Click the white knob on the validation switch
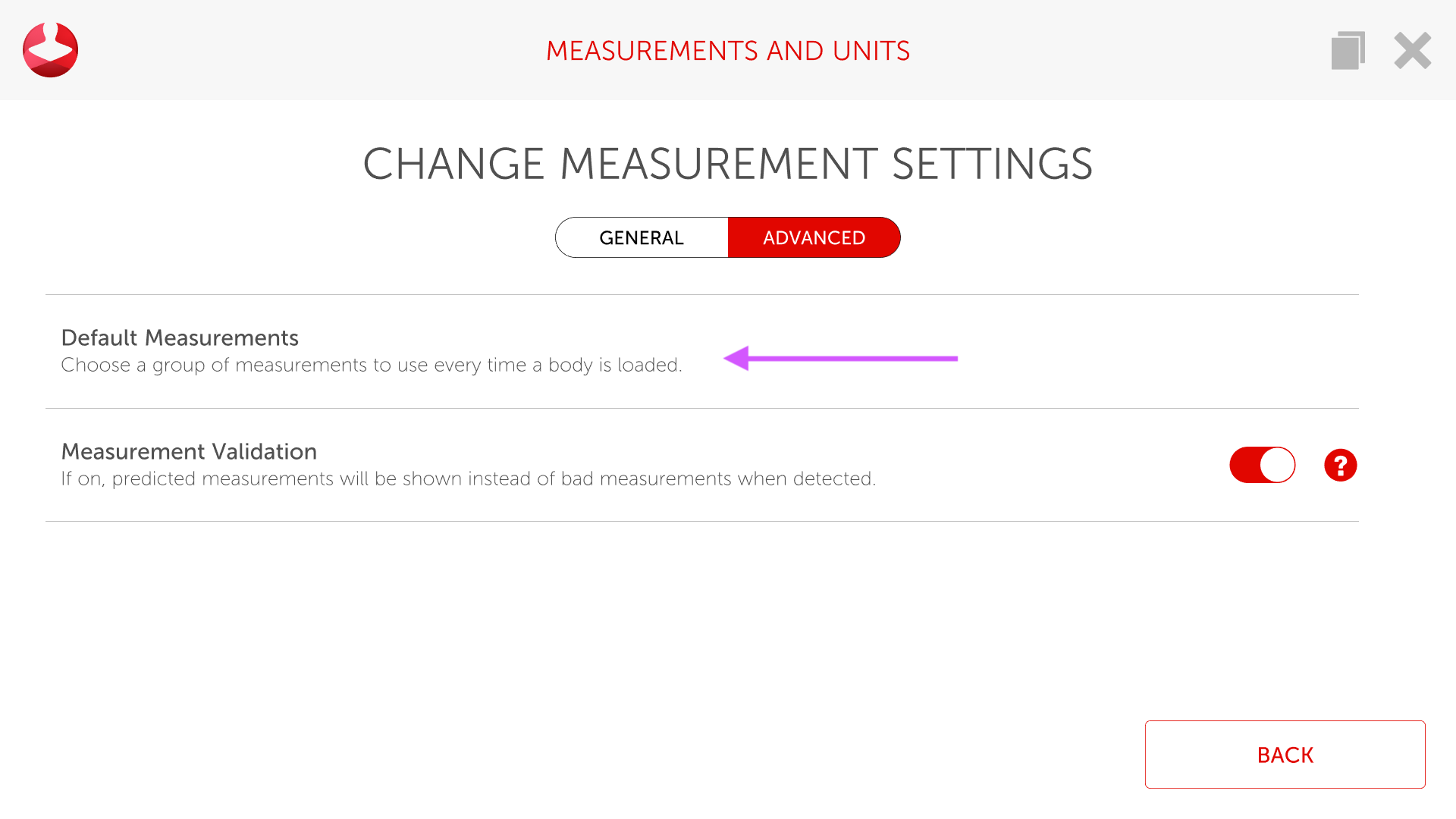Screen dimensions: 1456x819 [x=1277, y=465]
